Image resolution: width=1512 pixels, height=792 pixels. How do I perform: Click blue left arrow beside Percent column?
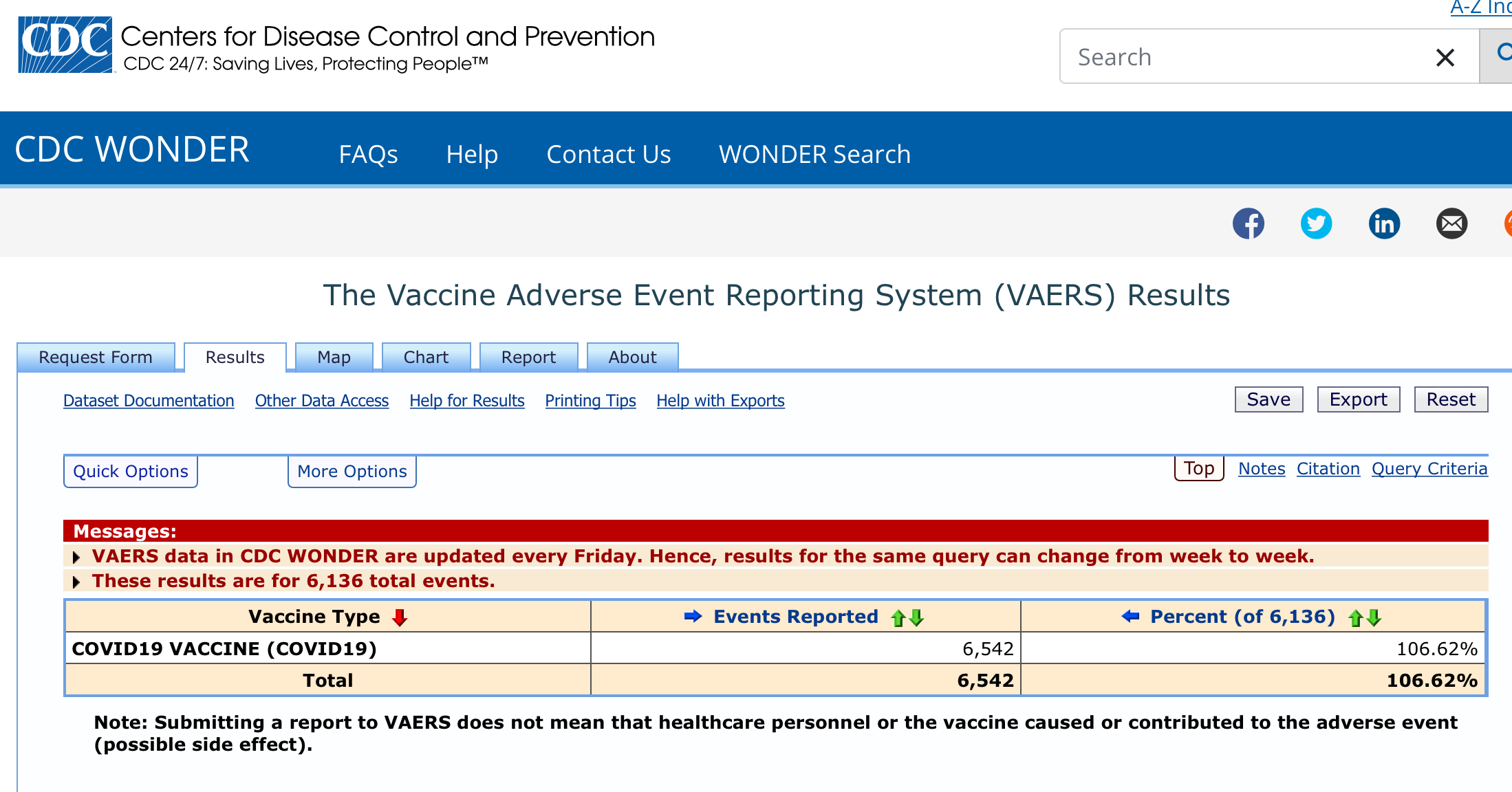1130,616
